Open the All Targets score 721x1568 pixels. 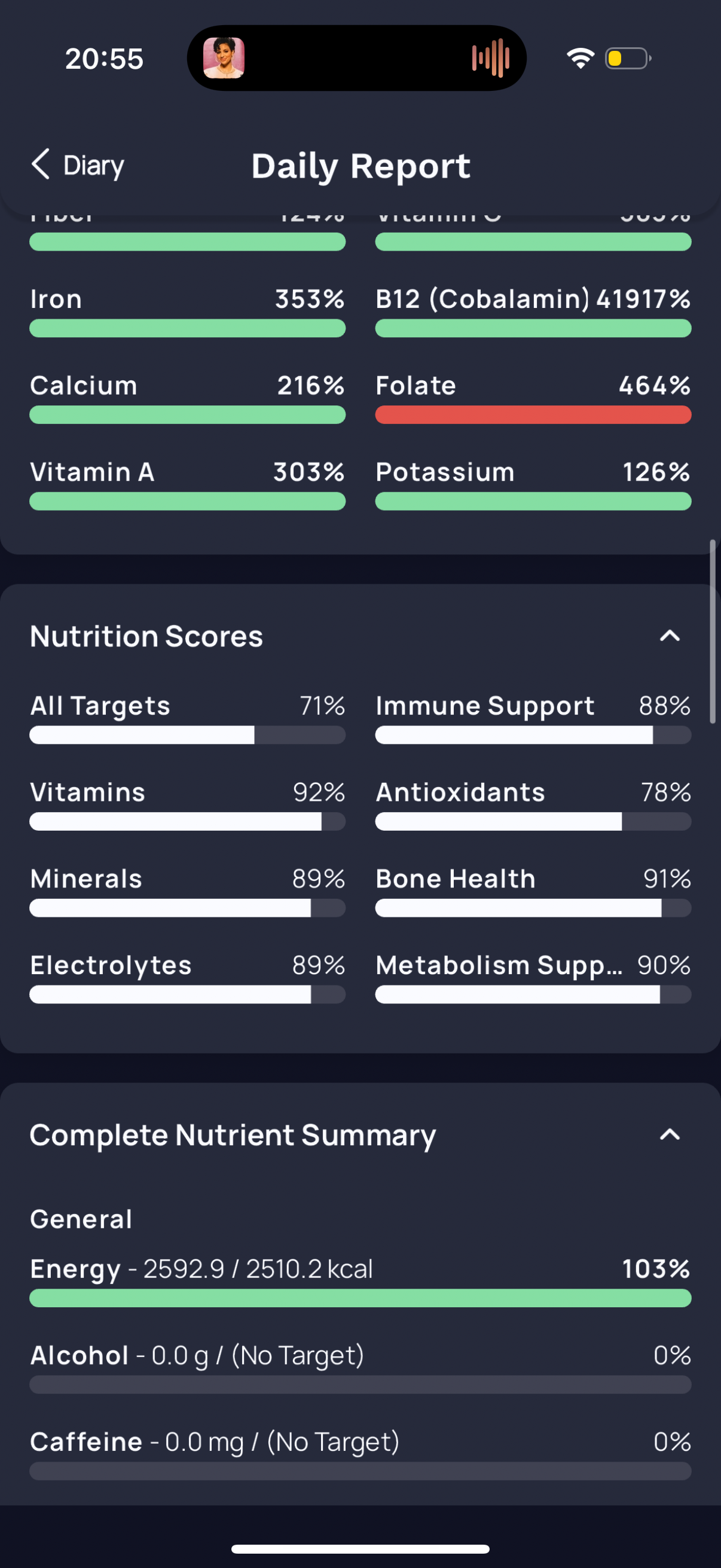[x=187, y=718]
